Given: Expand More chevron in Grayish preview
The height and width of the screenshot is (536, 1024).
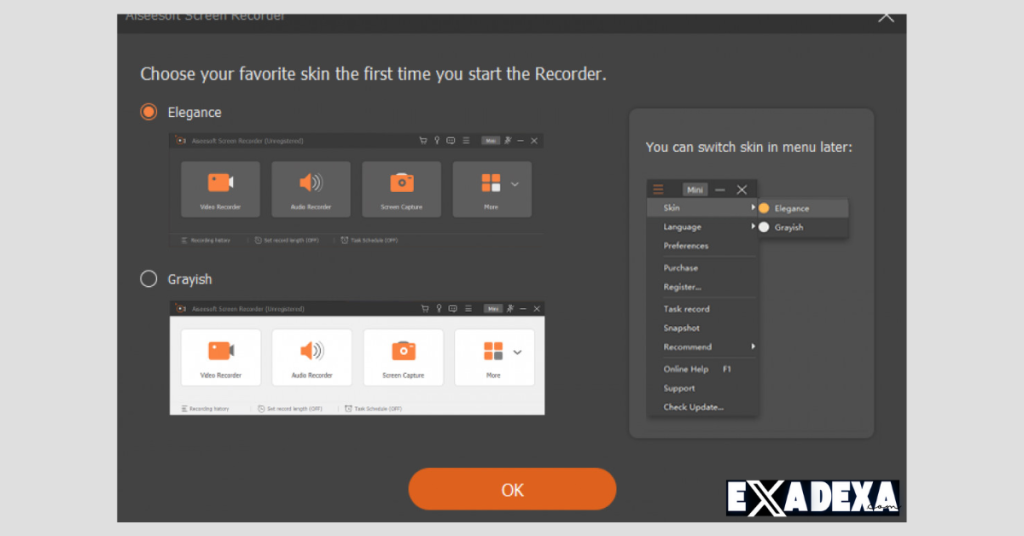Looking at the screenshot, I should pos(517,353).
